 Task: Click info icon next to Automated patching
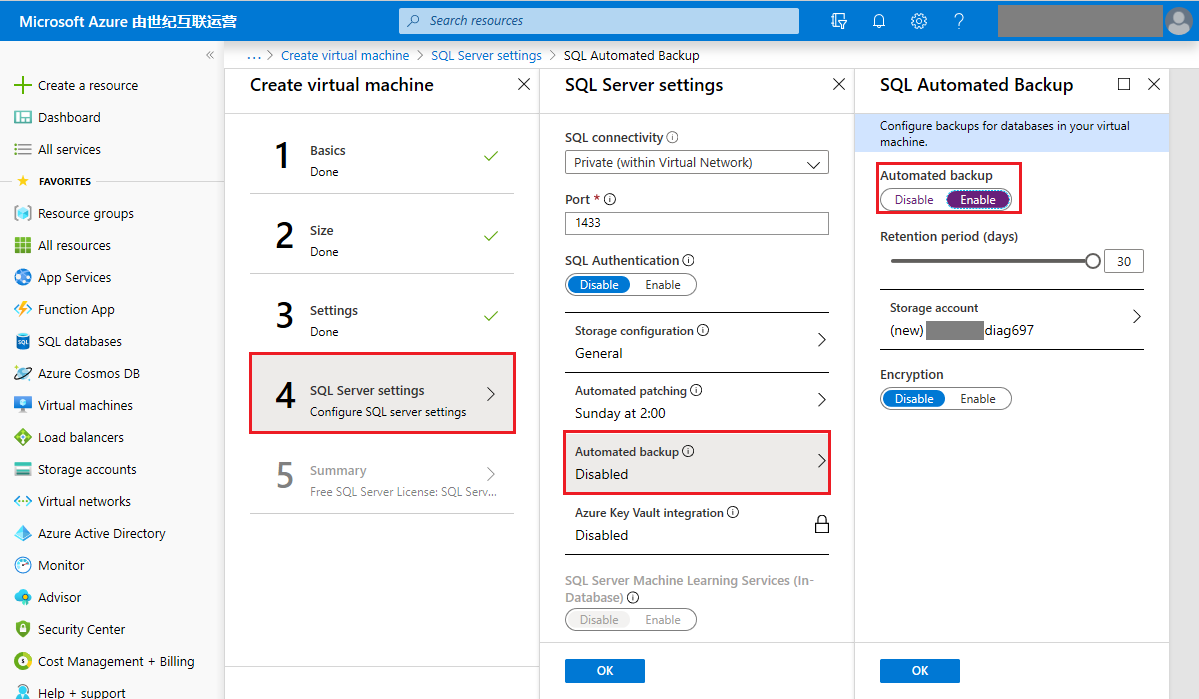[696, 391]
